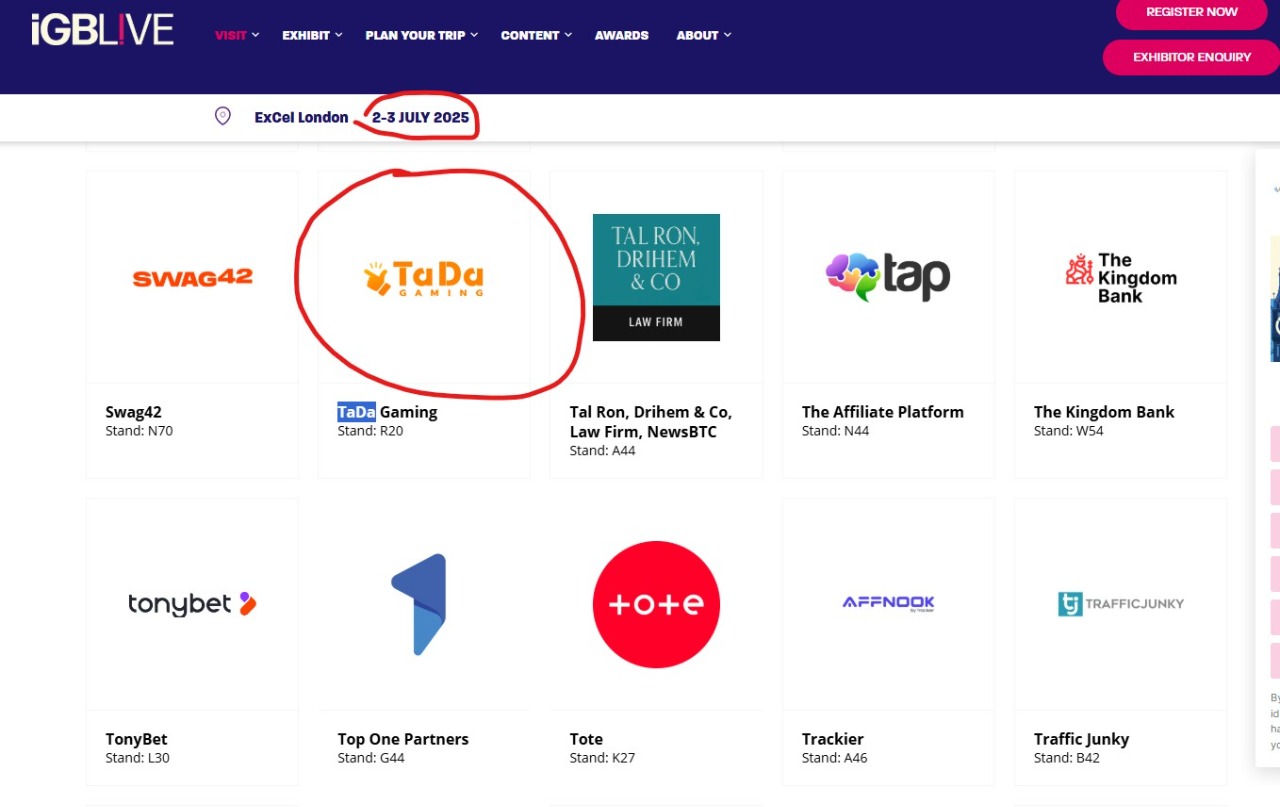This screenshot has width=1280, height=807.
Task: Click the iGB L!VE site logo
Action: tap(103, 29)
